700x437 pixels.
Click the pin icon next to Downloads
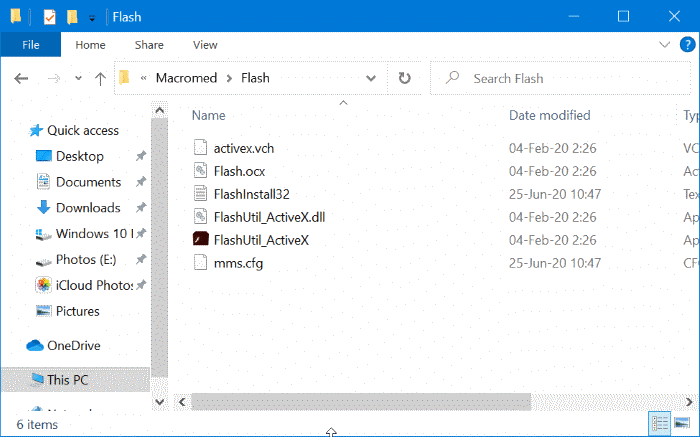click(141, 208)
